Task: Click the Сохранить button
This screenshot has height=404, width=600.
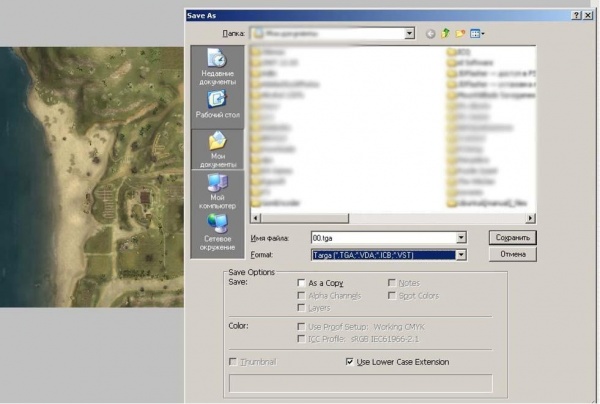Action: click(x=512, y=238)
